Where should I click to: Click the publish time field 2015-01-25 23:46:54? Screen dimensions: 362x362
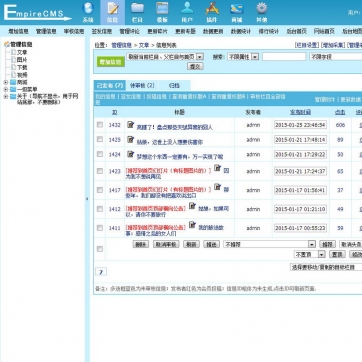click(x=300, y=125)
